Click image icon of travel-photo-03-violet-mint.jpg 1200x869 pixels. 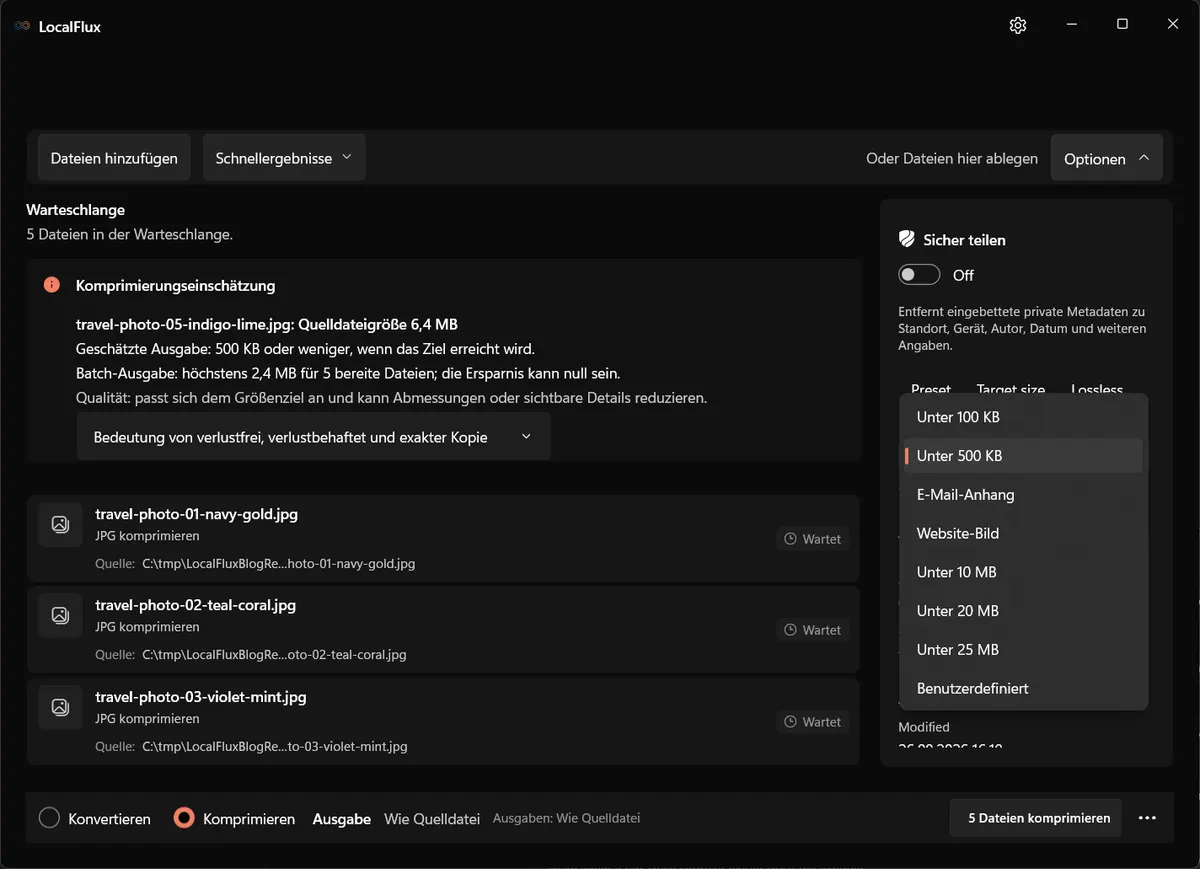click(x=60, y=707)
